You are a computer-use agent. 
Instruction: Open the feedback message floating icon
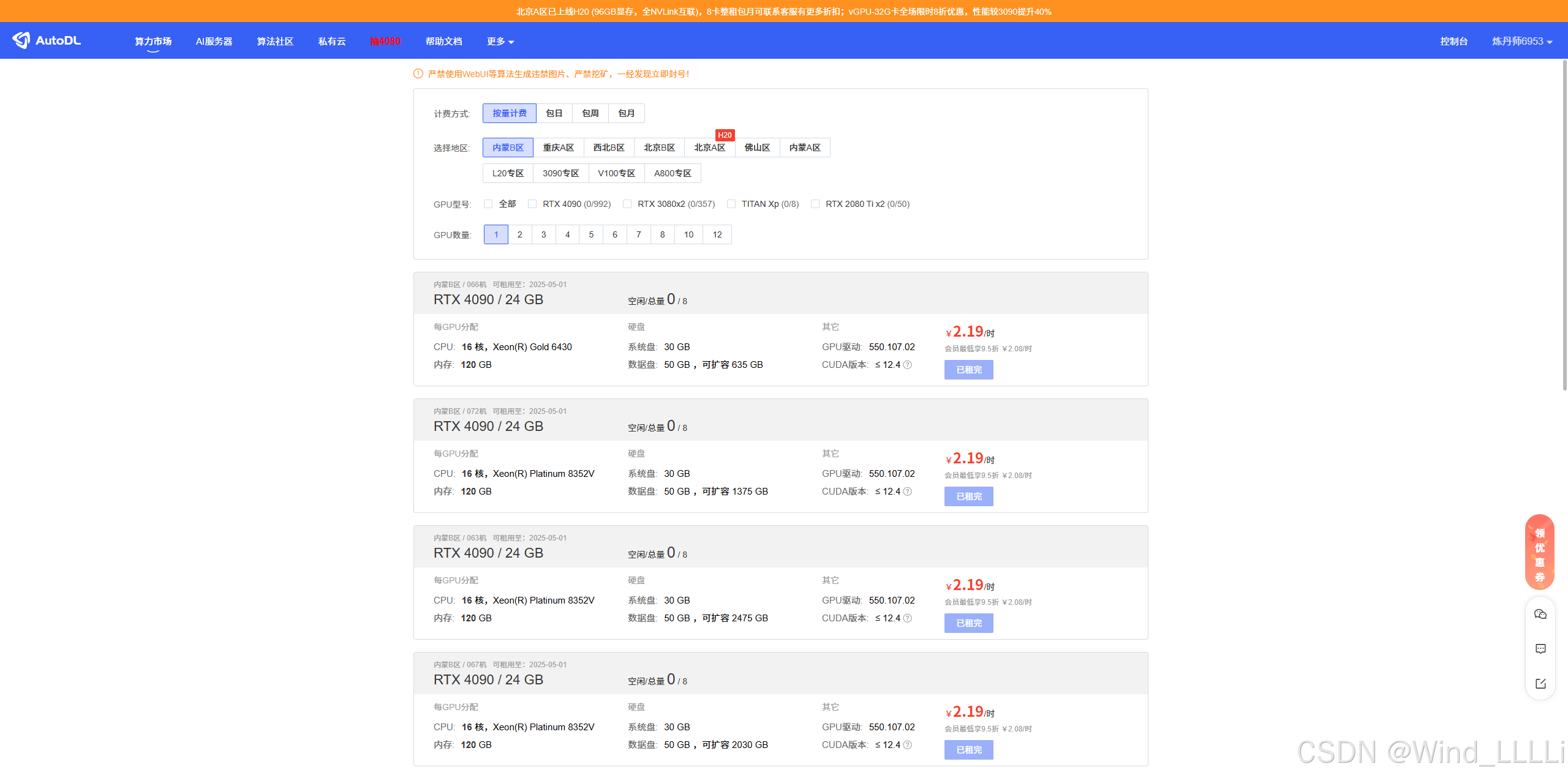pos(1540,649)
